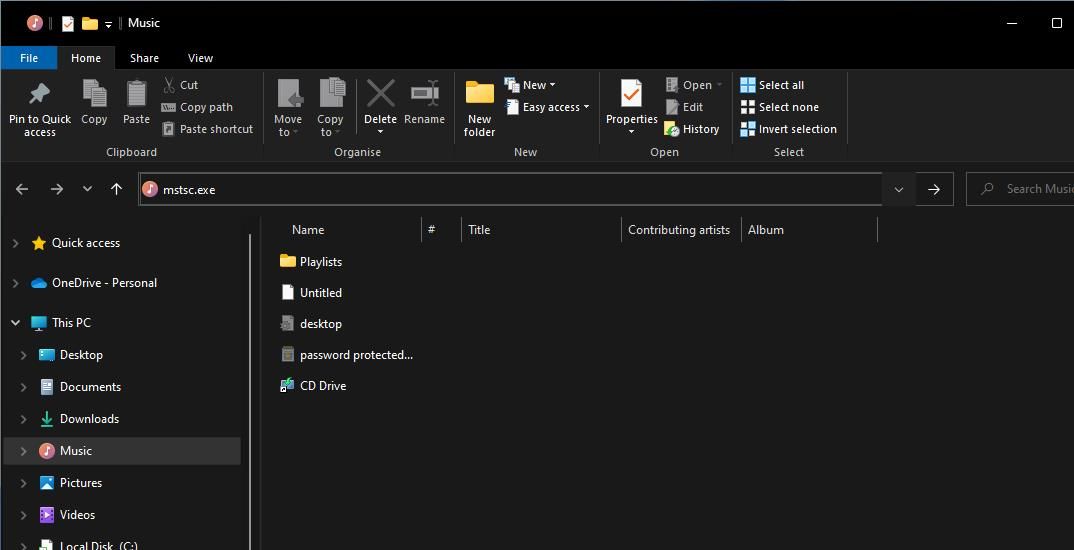
Task: Click Select none option
Action: (x=779, y=107)
